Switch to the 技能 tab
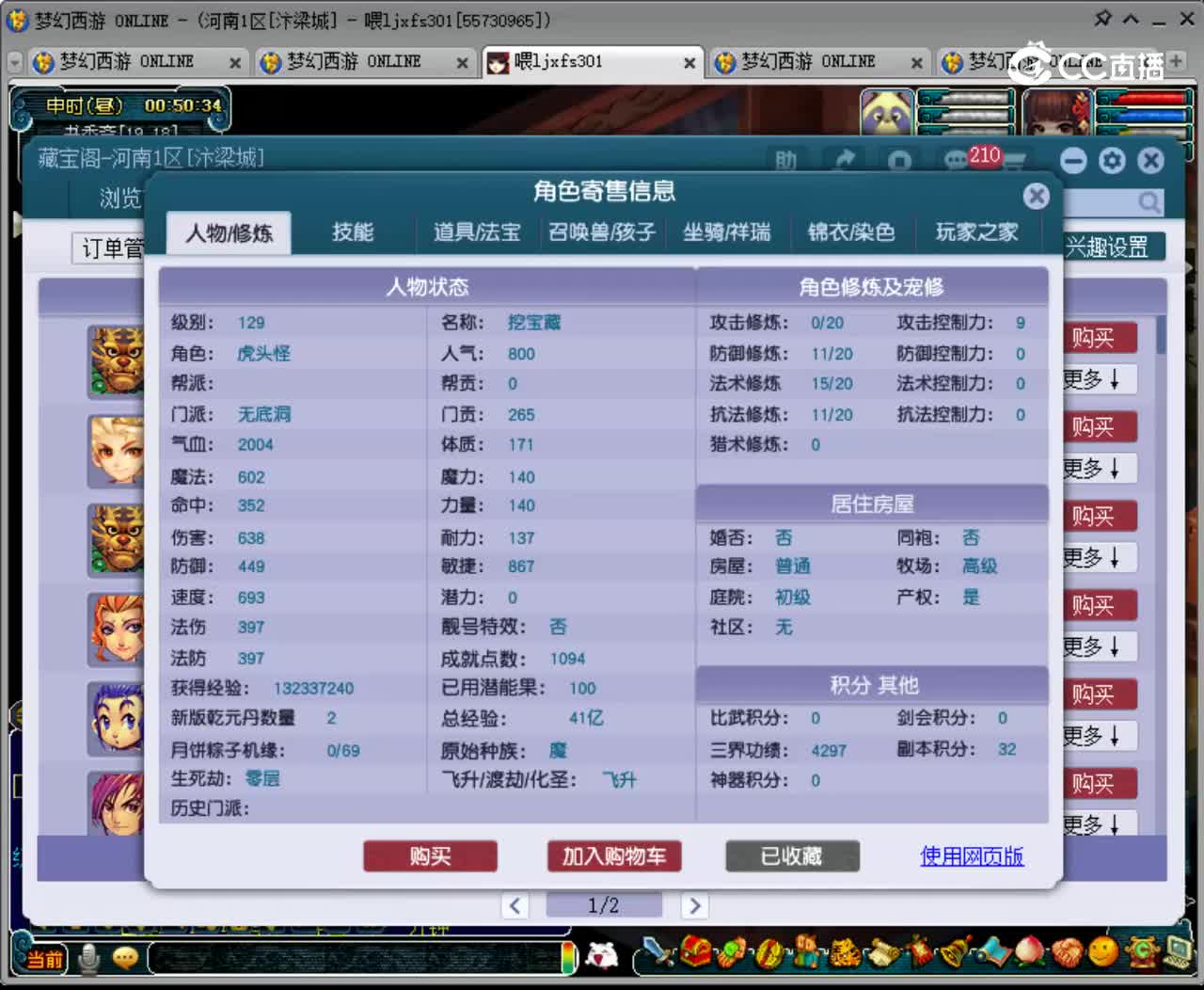 (353, 232)
